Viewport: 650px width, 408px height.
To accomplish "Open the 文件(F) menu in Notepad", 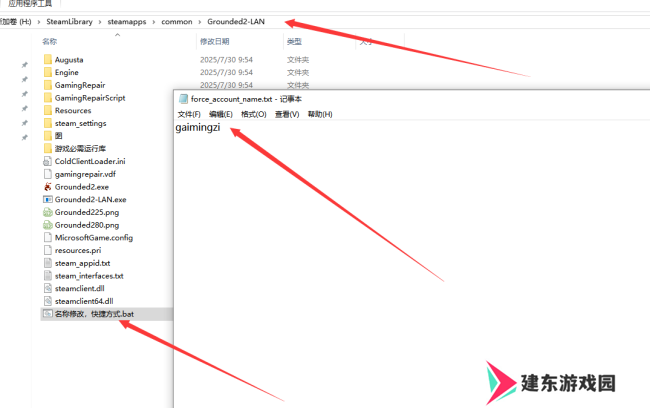I will pyautogui.click(x=189, y=114).
